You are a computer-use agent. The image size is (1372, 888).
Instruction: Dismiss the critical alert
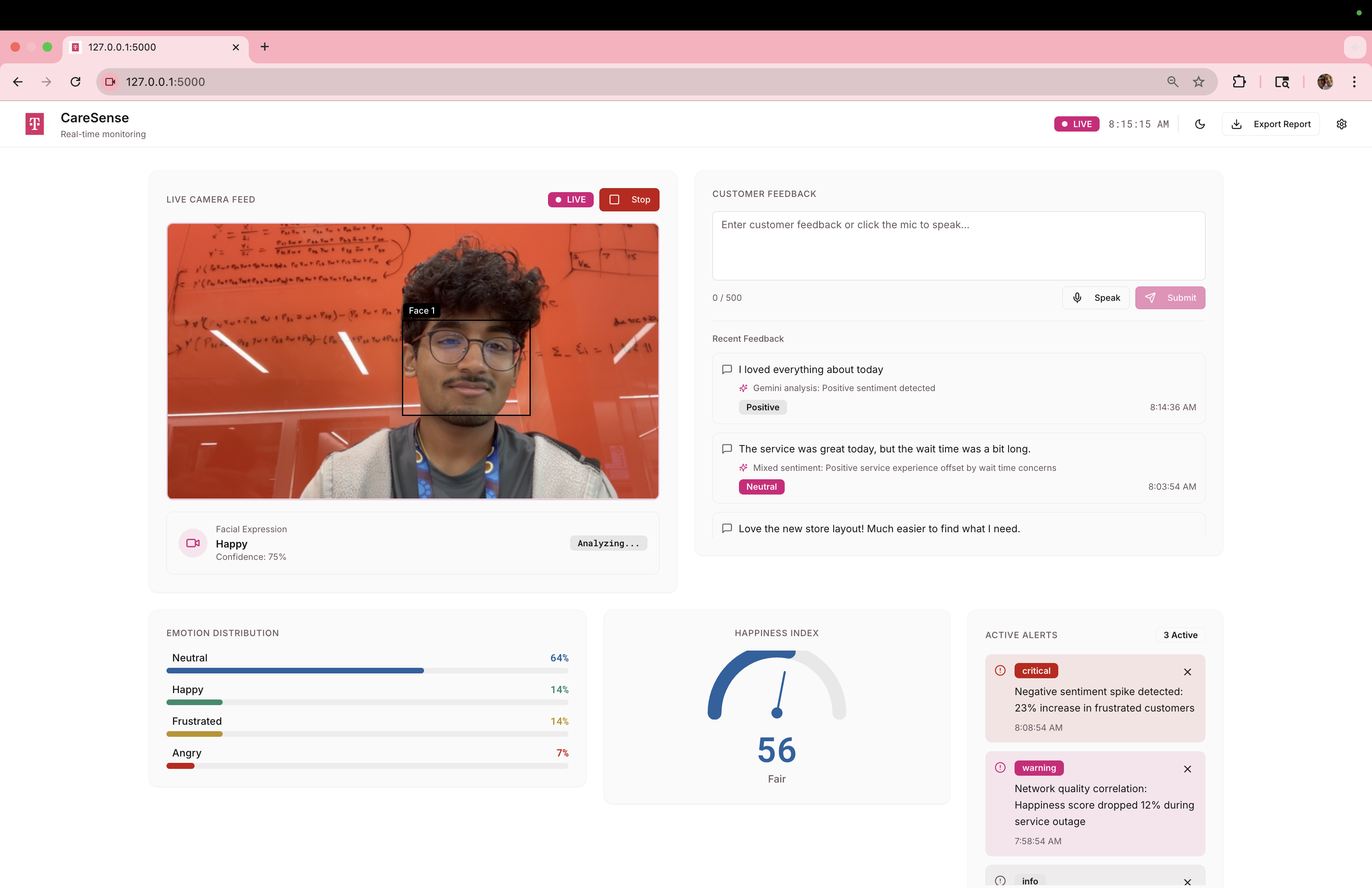pos(1187,672)
